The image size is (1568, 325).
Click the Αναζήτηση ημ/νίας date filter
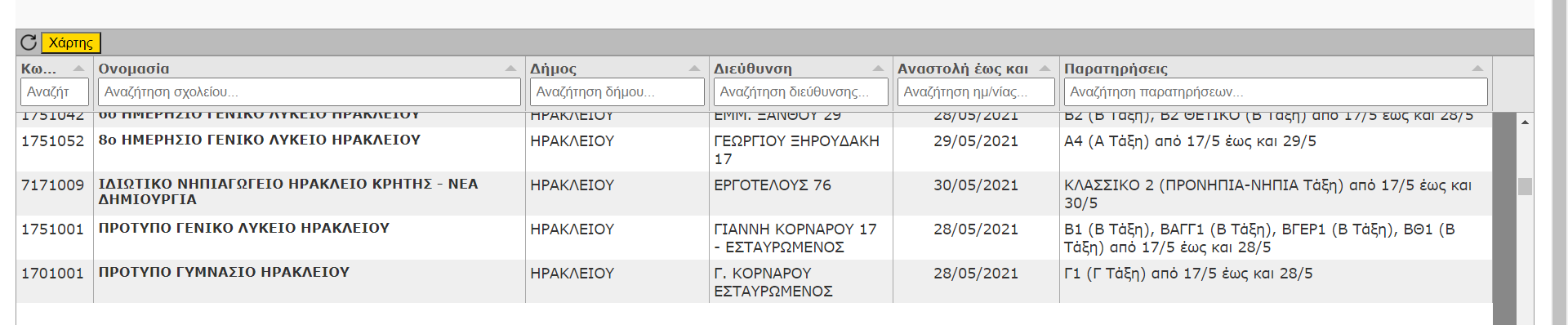tap(976, 92)
